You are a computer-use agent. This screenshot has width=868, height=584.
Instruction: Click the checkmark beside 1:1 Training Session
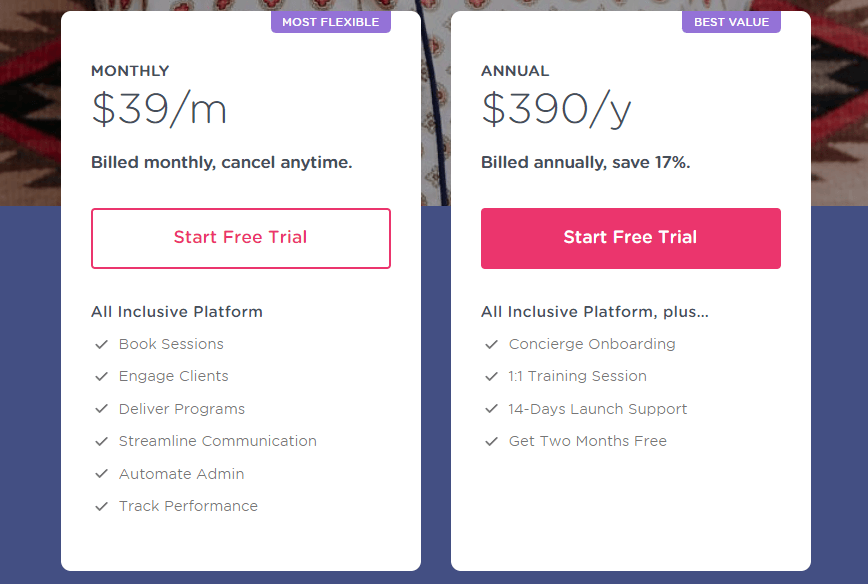point(490,376)
